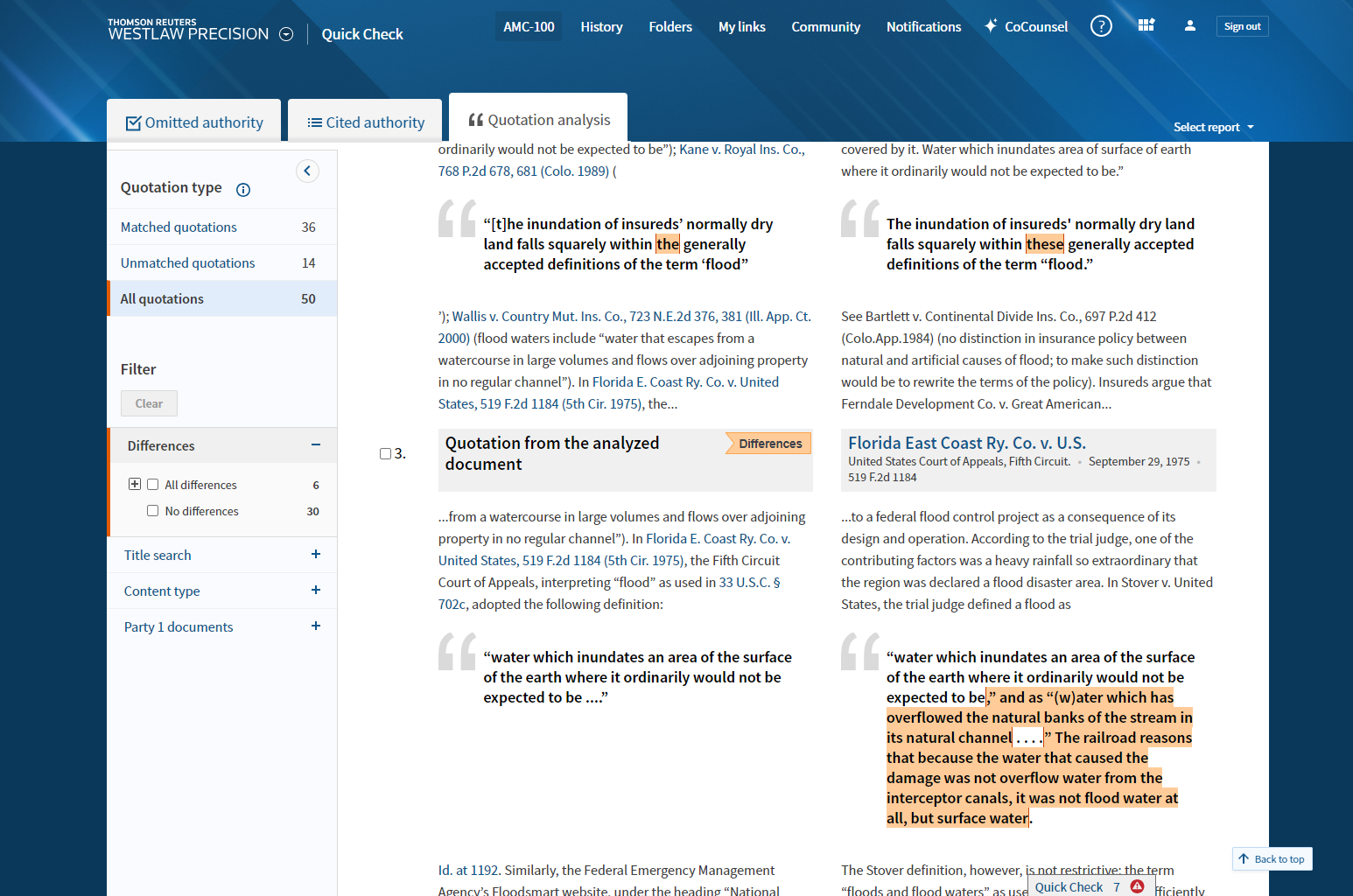Click the Quotation type info icon
This screenshot has width=1353, height=896.
[243, 190]
